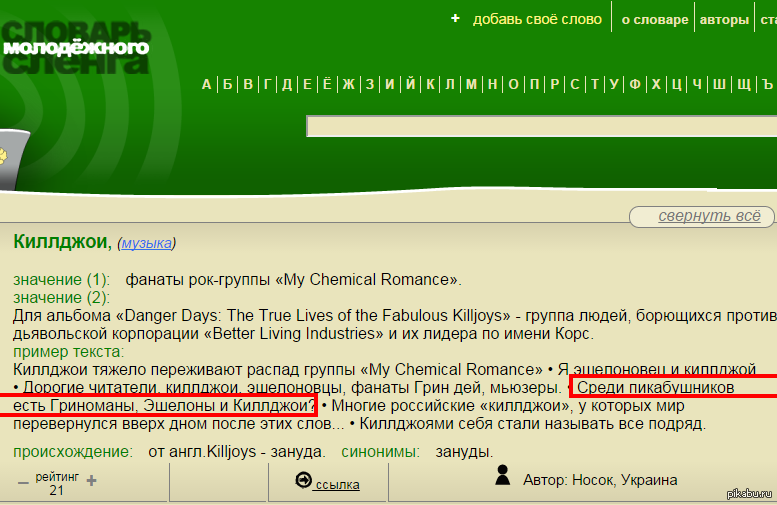777x505 pixels.
Task: Collapse all entries with 'свернуть всё'
Action: click(702, 217)
